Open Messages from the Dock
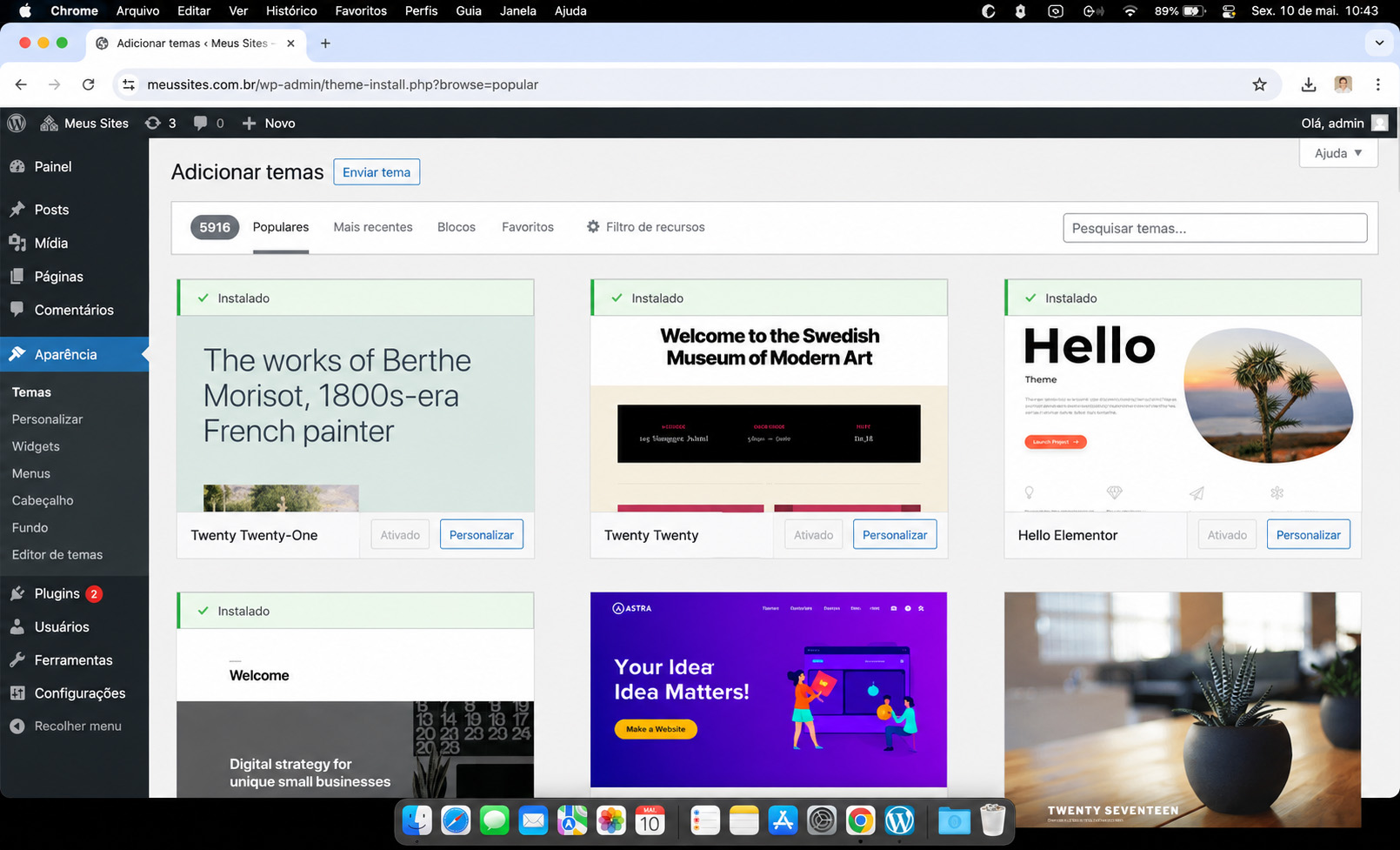The width and height of the screenshot is (1400, 850). tap(495, 820)
